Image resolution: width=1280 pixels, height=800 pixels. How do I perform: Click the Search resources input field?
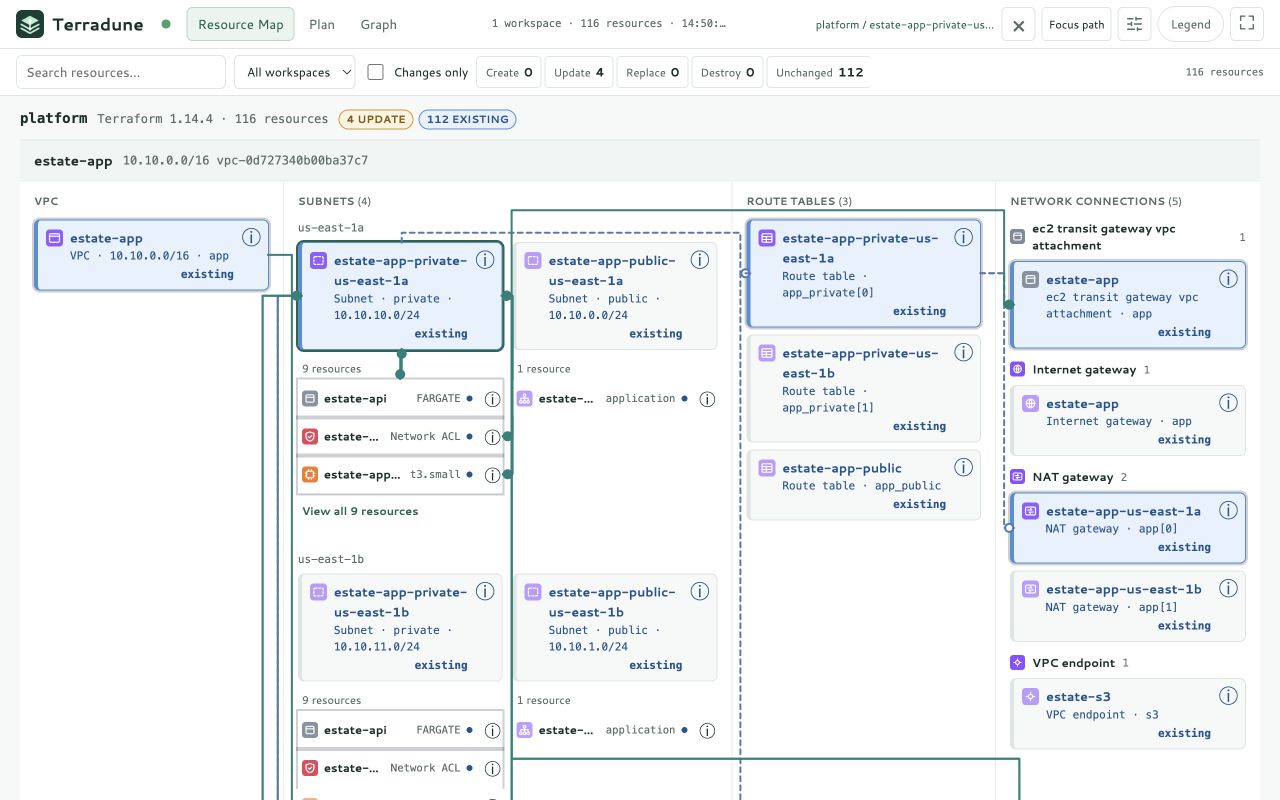click(121, 72)
